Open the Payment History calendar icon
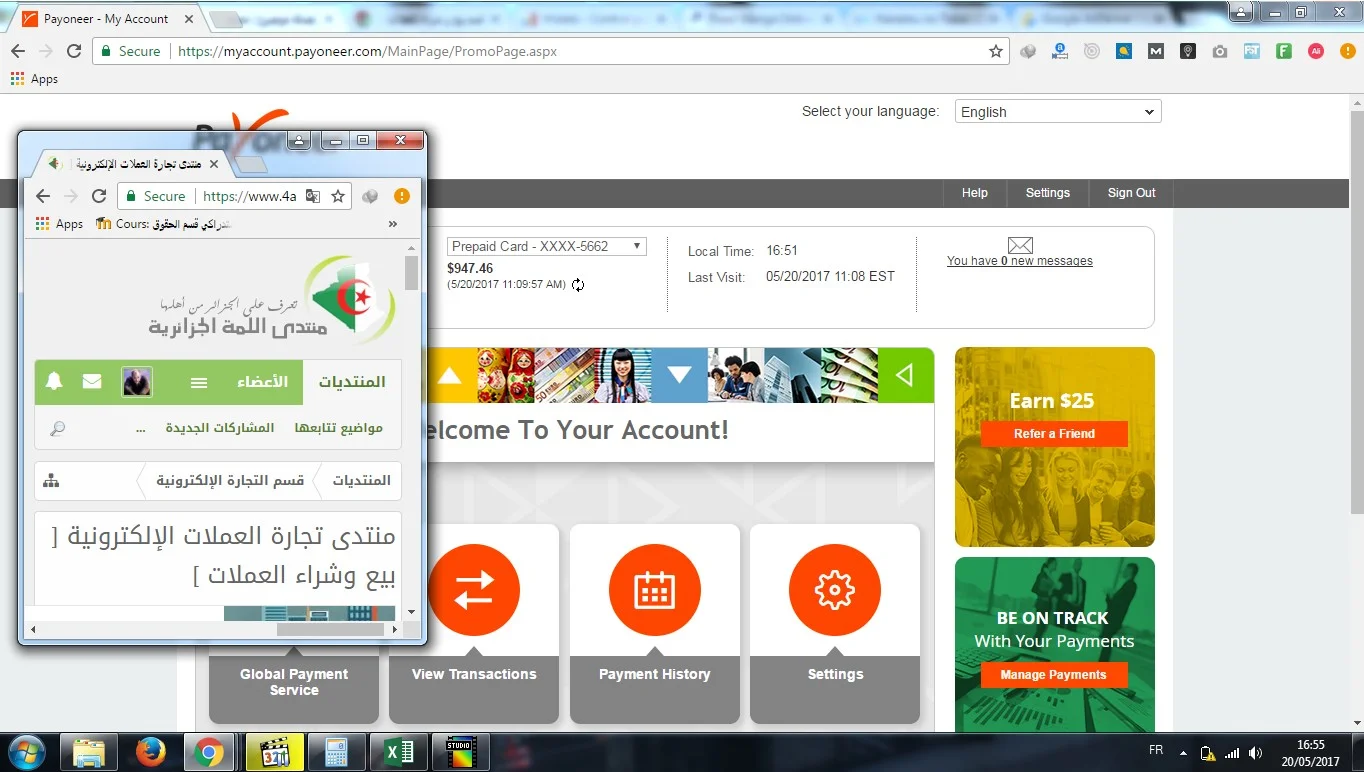Image resolution: width=1364 pixels, height=772 pixels. [x=654, y=590]
